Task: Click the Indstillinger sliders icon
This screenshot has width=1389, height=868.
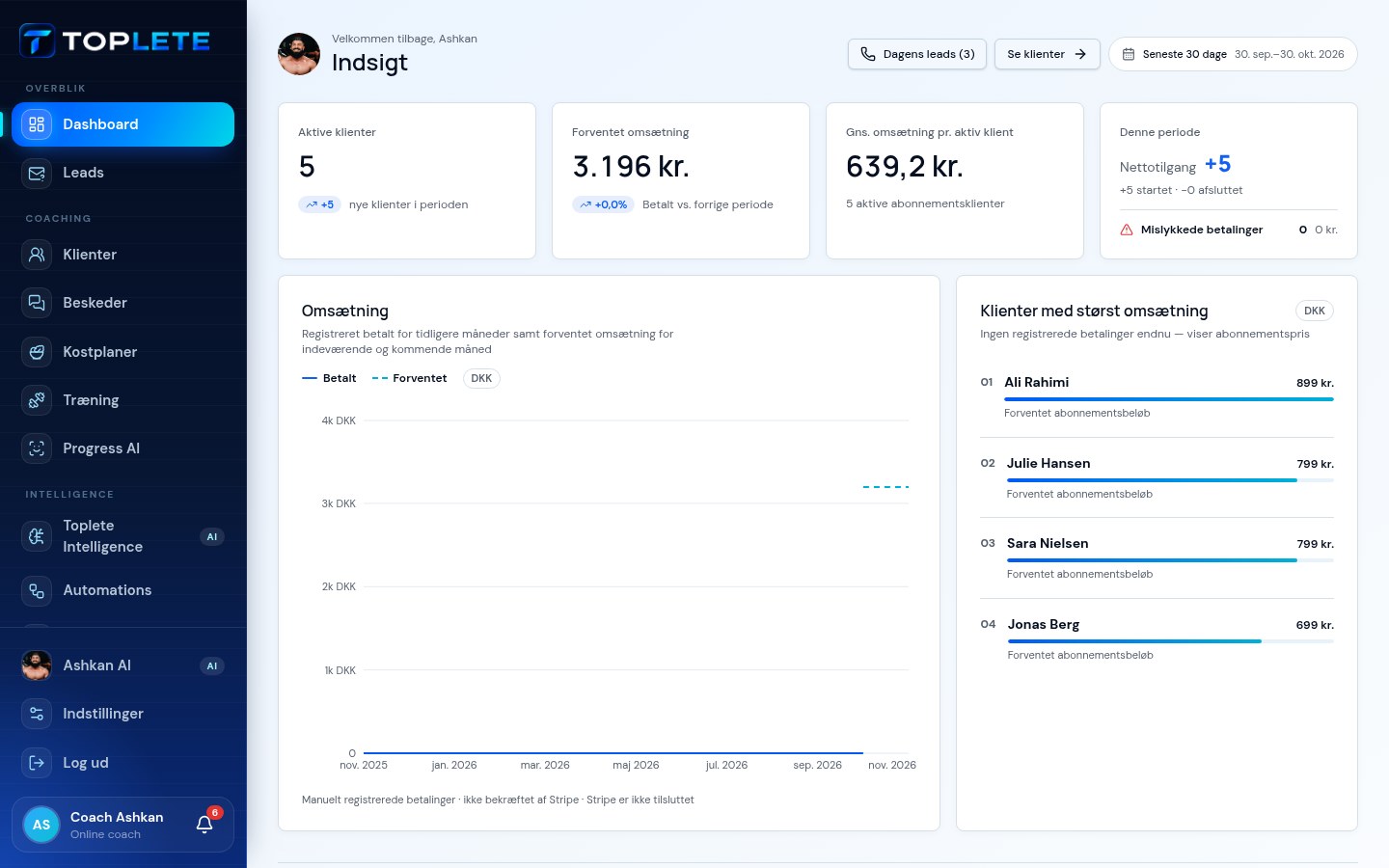Action: coord(37,714)
